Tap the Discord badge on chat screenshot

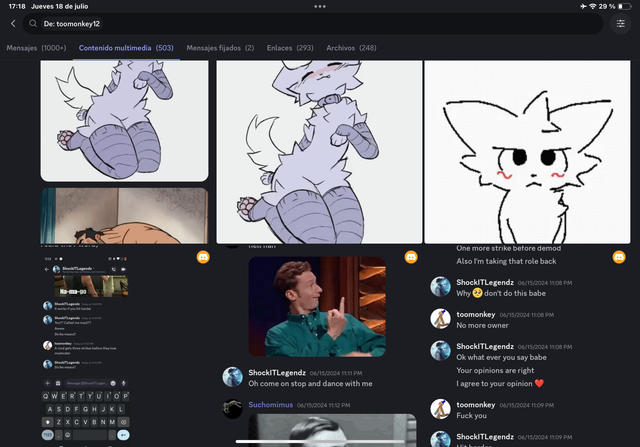[619, 257]
